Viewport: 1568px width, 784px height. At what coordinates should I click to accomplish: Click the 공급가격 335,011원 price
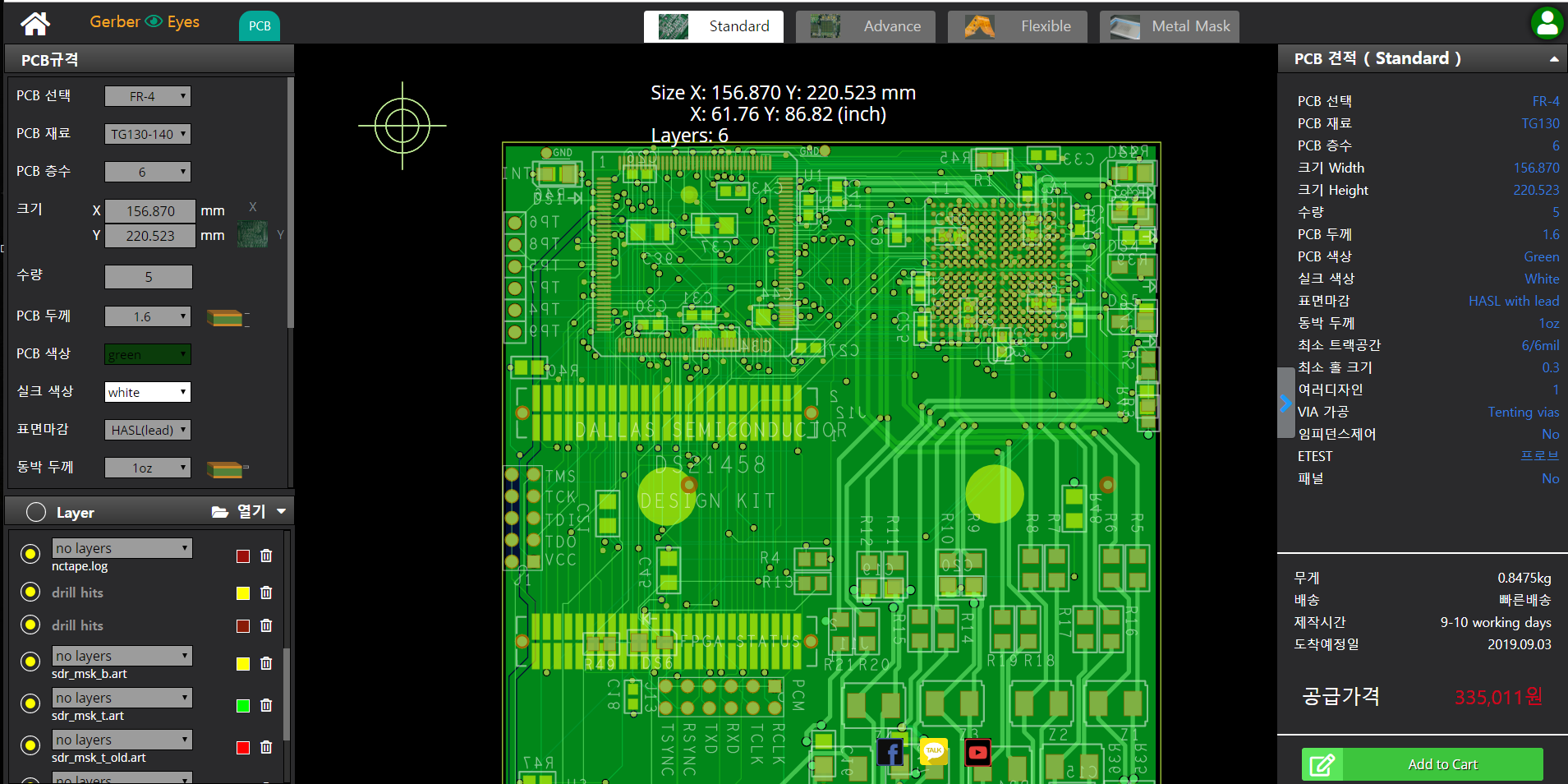coord(1498,698)
